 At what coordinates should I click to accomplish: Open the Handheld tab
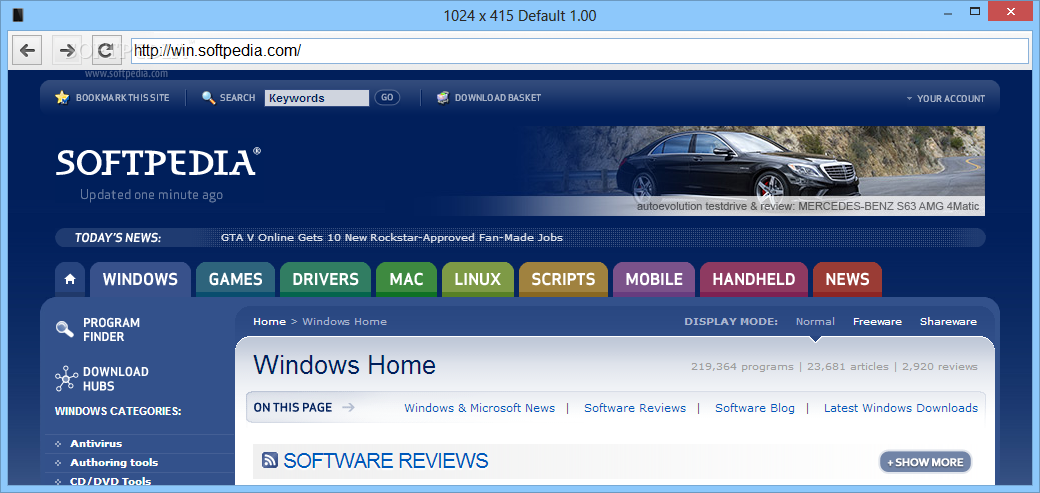pos(753,279)
